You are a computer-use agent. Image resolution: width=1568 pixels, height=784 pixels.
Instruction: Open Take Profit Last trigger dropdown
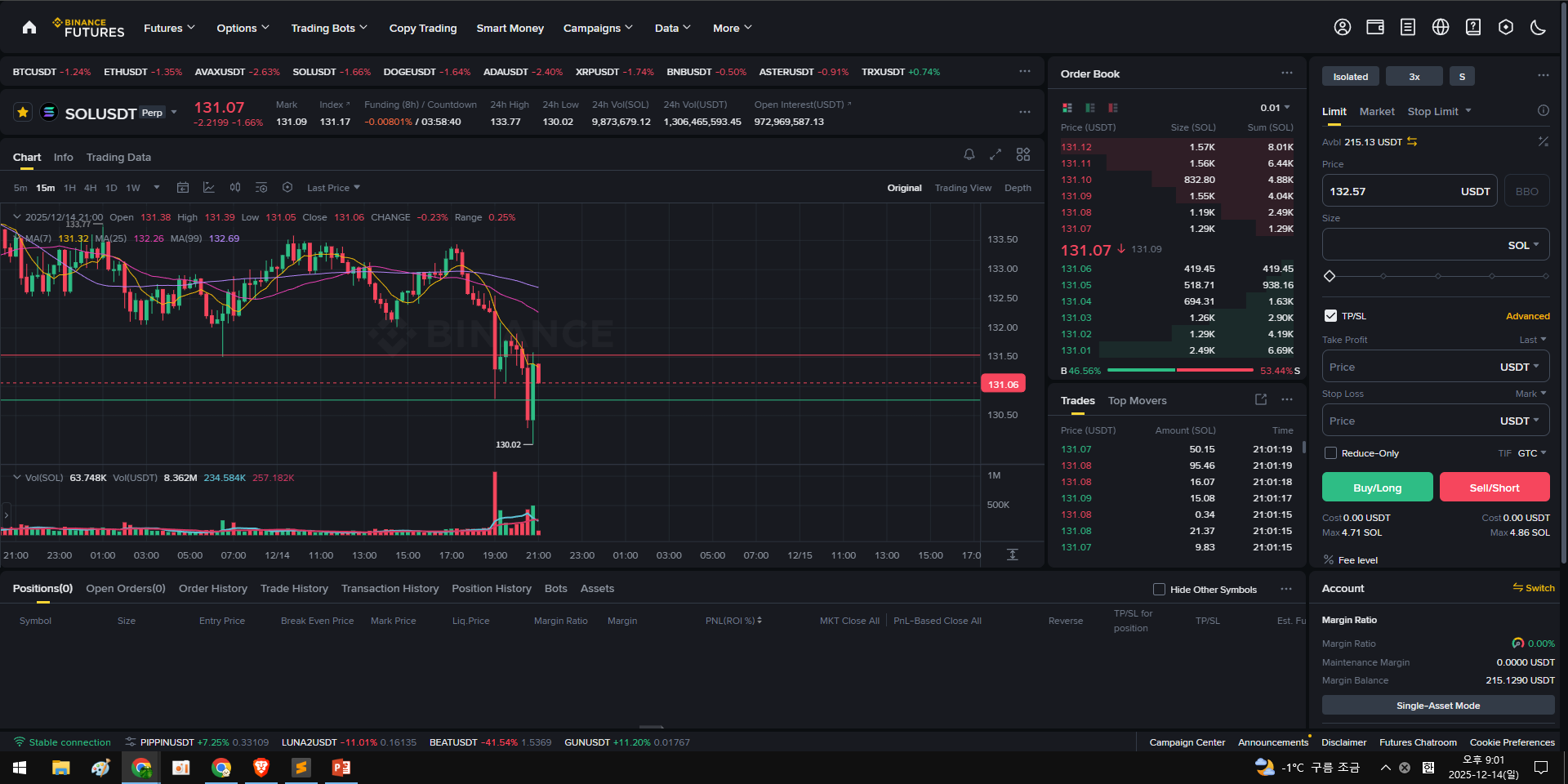coord(1533,340)
